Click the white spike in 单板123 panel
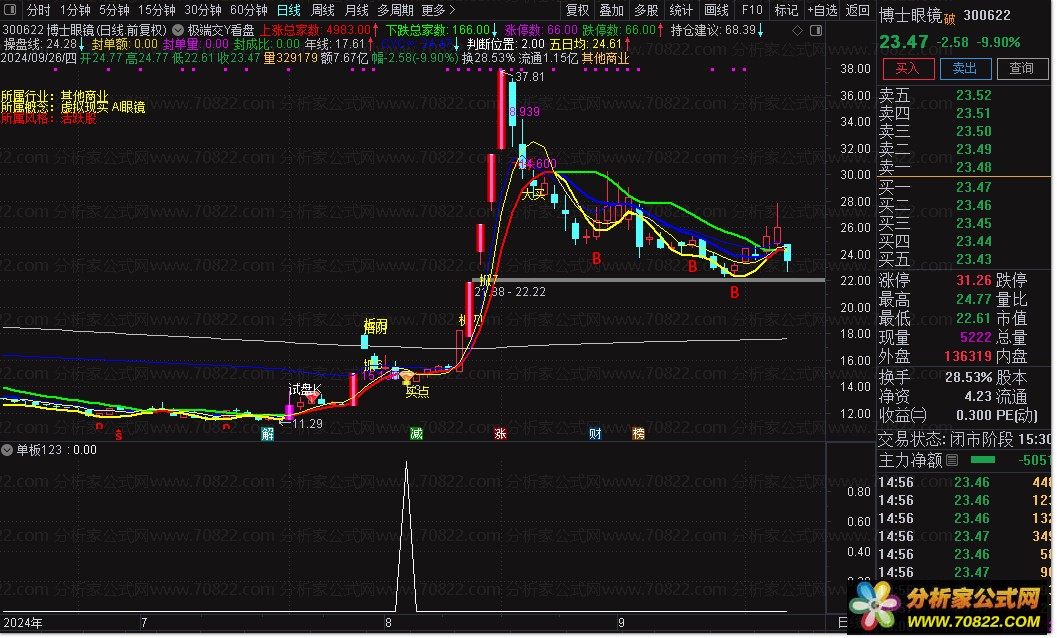This screenshot has height=638, width=1057. (406, 536)
